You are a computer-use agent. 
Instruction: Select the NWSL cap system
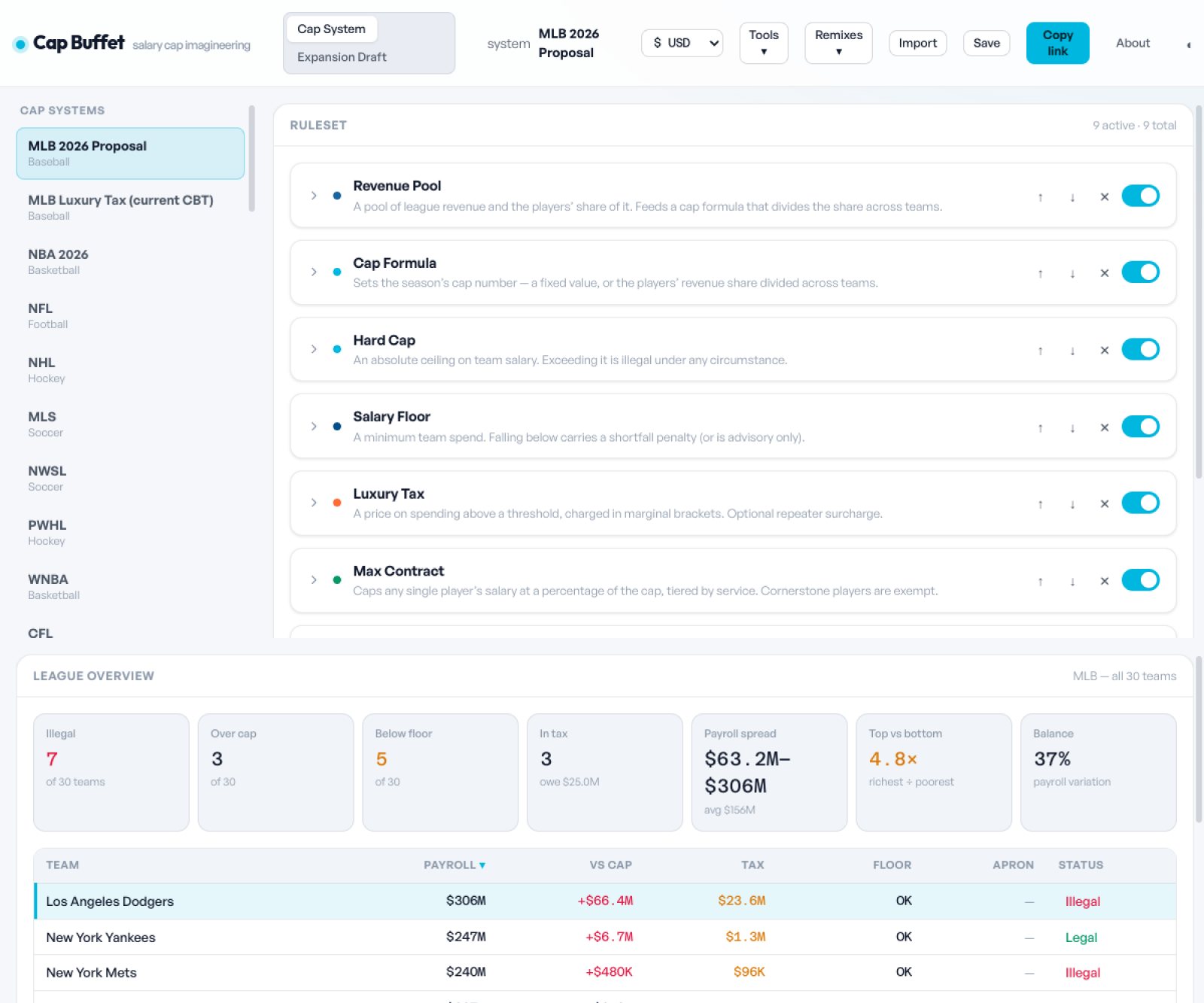[130, 479]
